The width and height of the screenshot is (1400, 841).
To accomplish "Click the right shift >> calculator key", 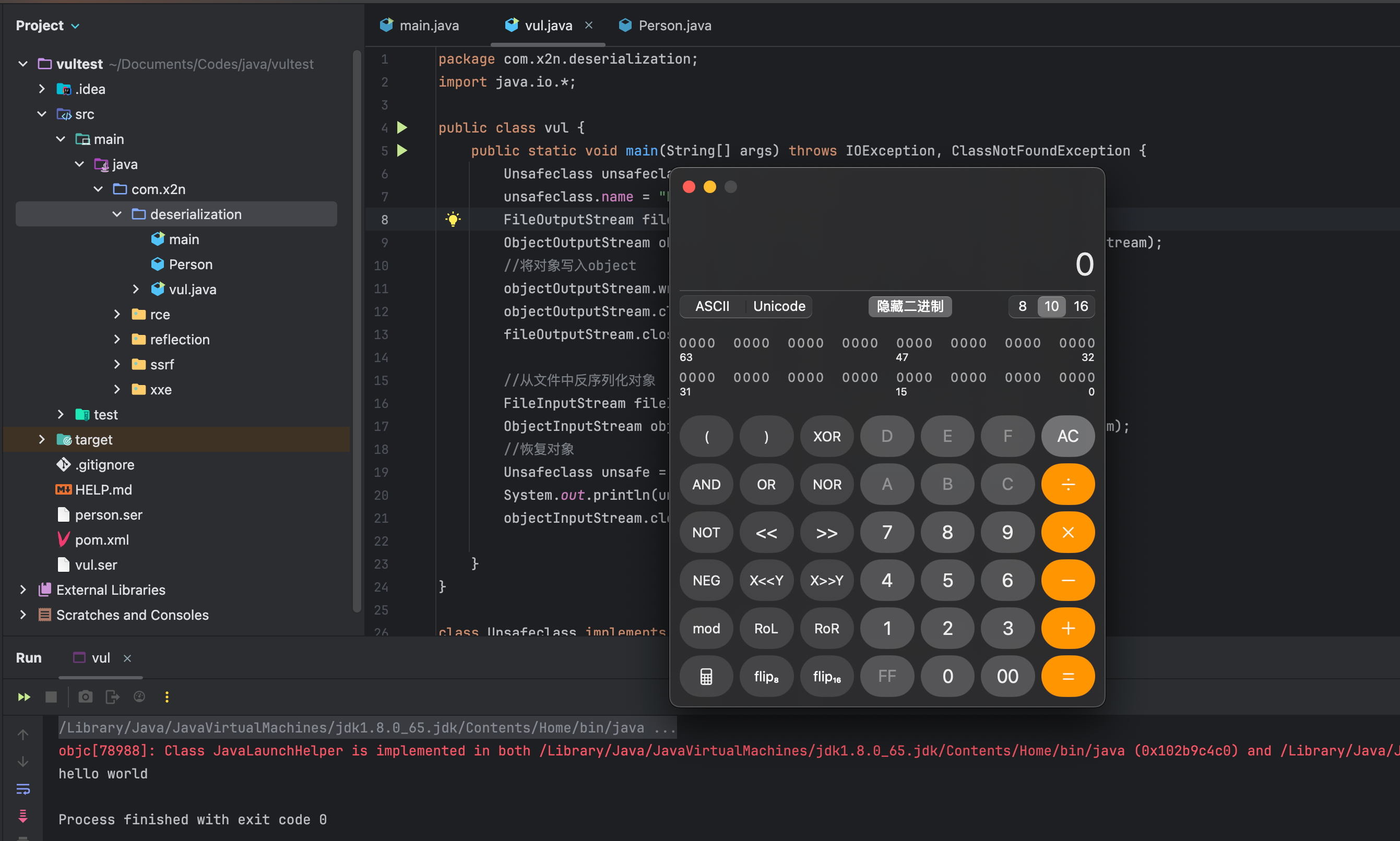I will pyautogui.click(x=826, y=532).
